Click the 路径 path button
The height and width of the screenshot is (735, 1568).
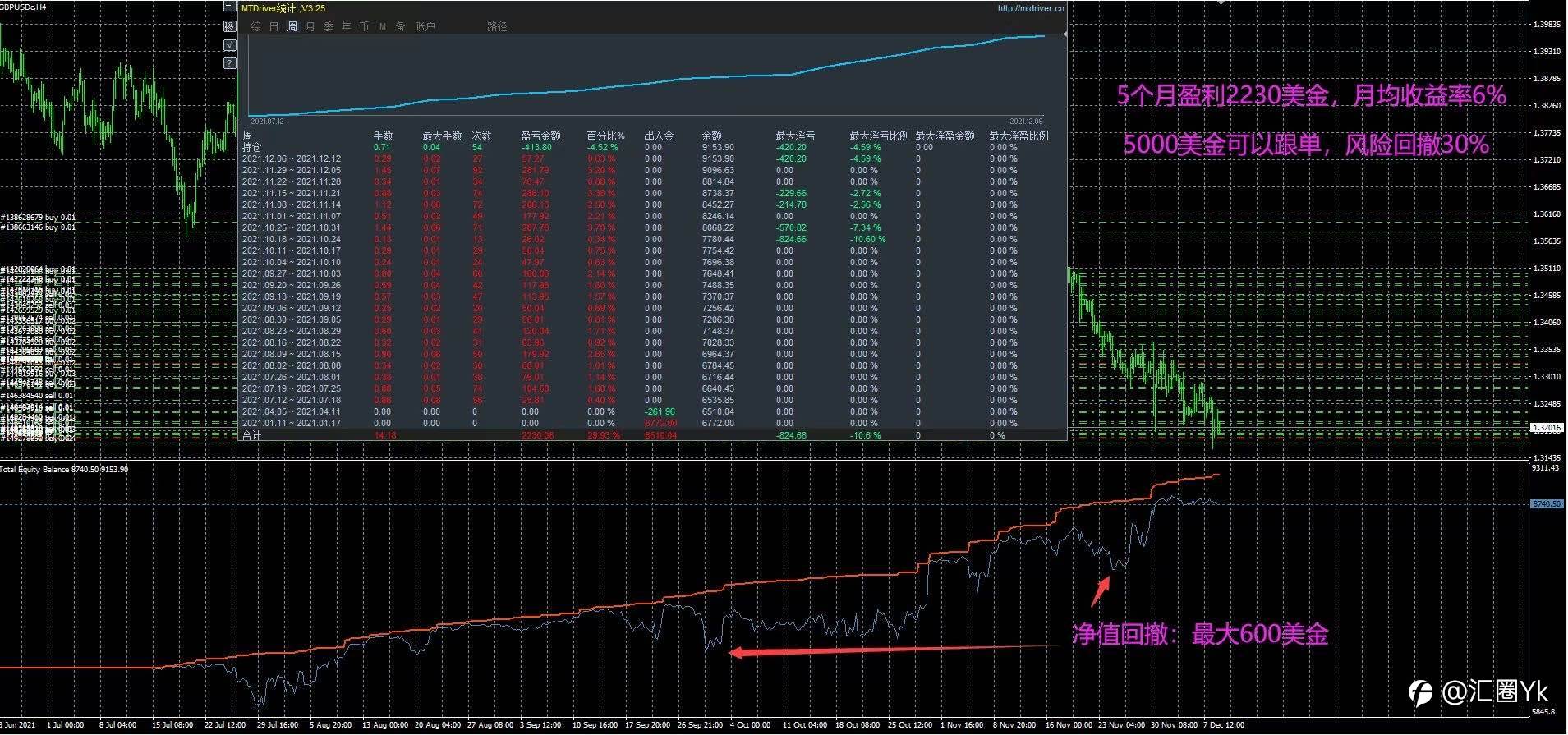coord(497,26)
